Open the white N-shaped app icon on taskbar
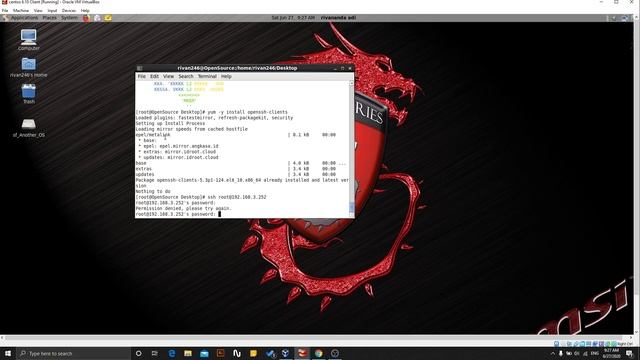Screen dimensions: 640x360 pyautogui.click(x=237, y=353)
